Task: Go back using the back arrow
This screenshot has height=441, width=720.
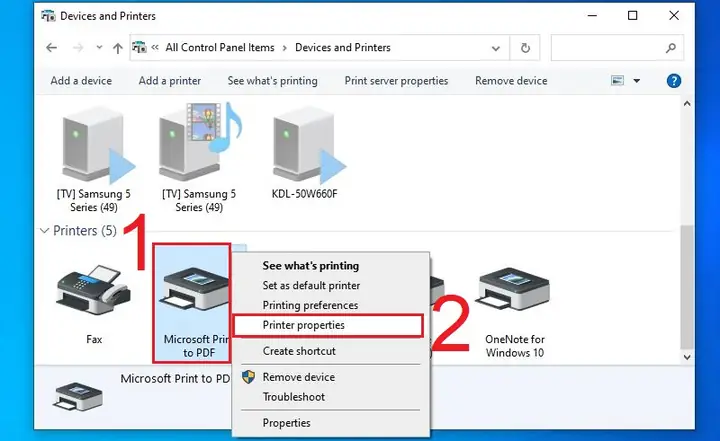Action: tap(51, 47)
